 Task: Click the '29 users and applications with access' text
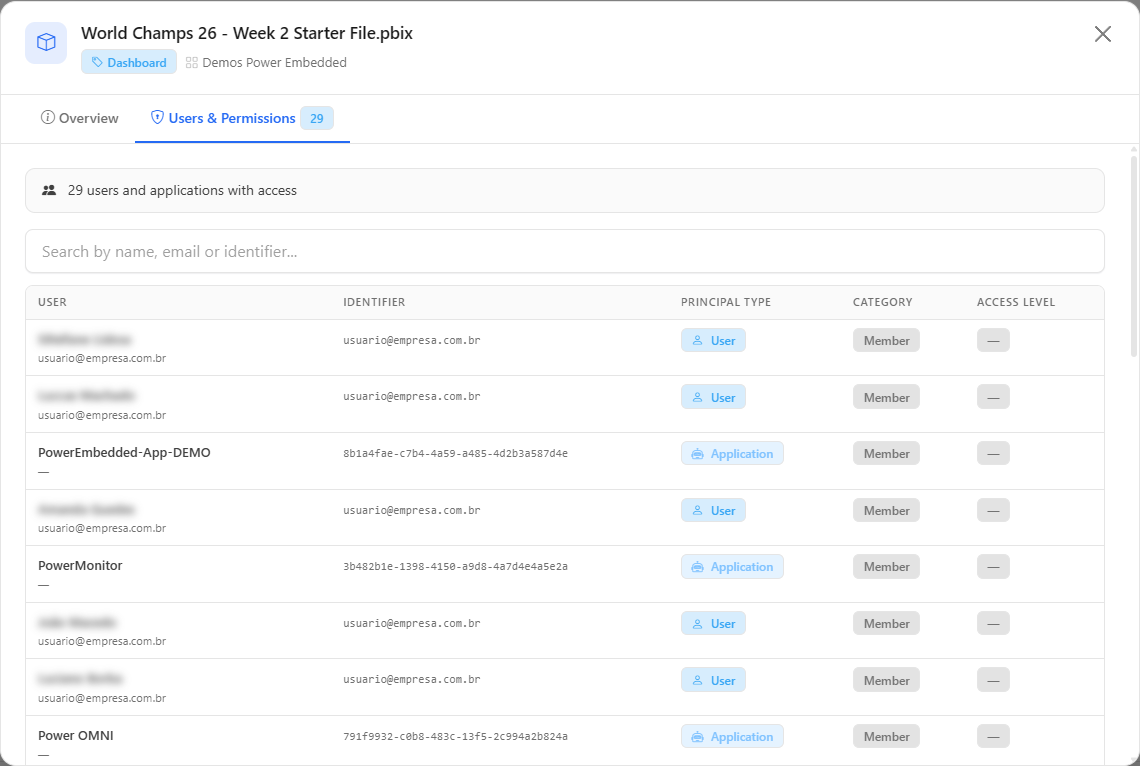tap(182, 190)
